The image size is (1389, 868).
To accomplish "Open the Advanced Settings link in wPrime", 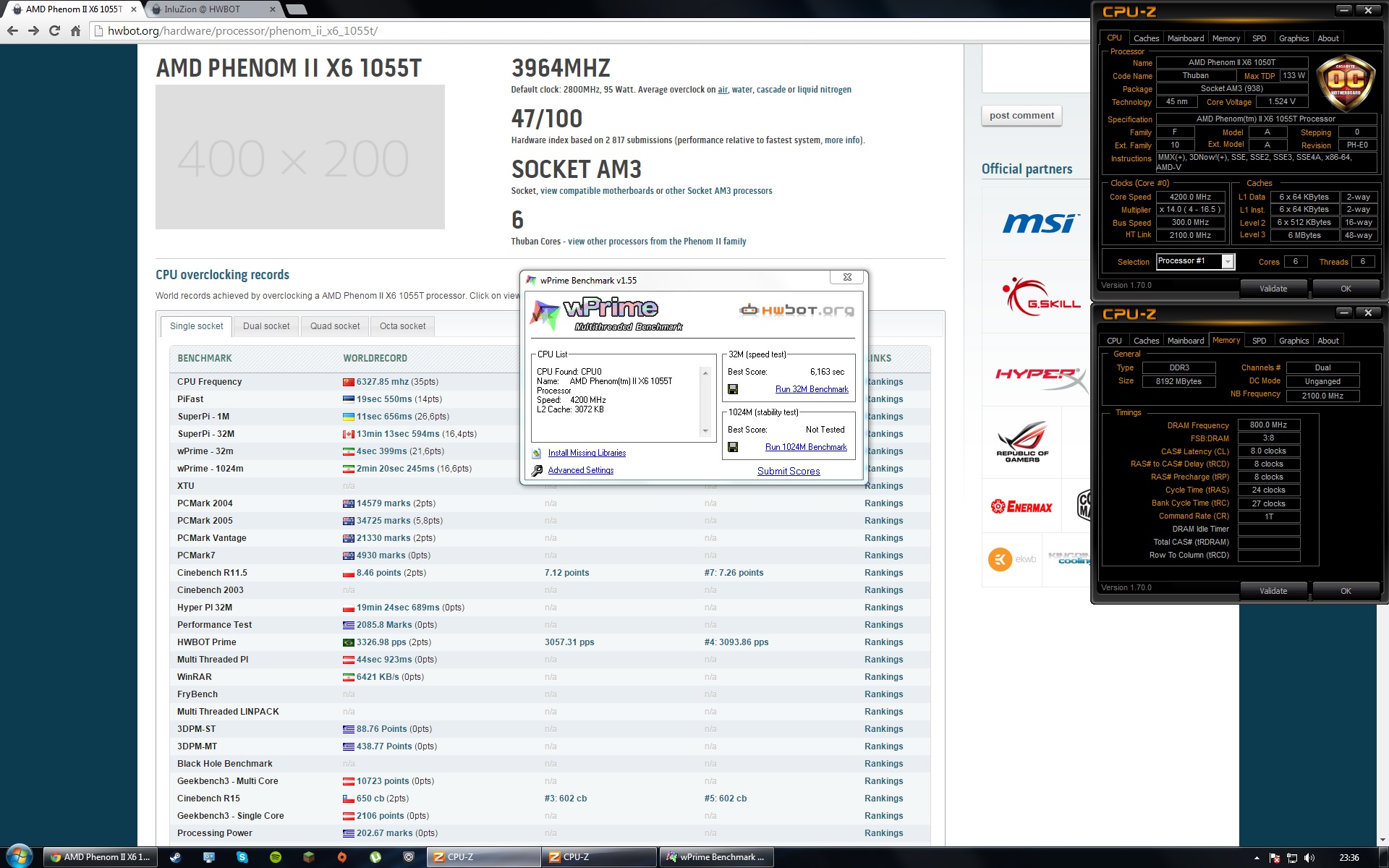I will (x=581, y=470).
